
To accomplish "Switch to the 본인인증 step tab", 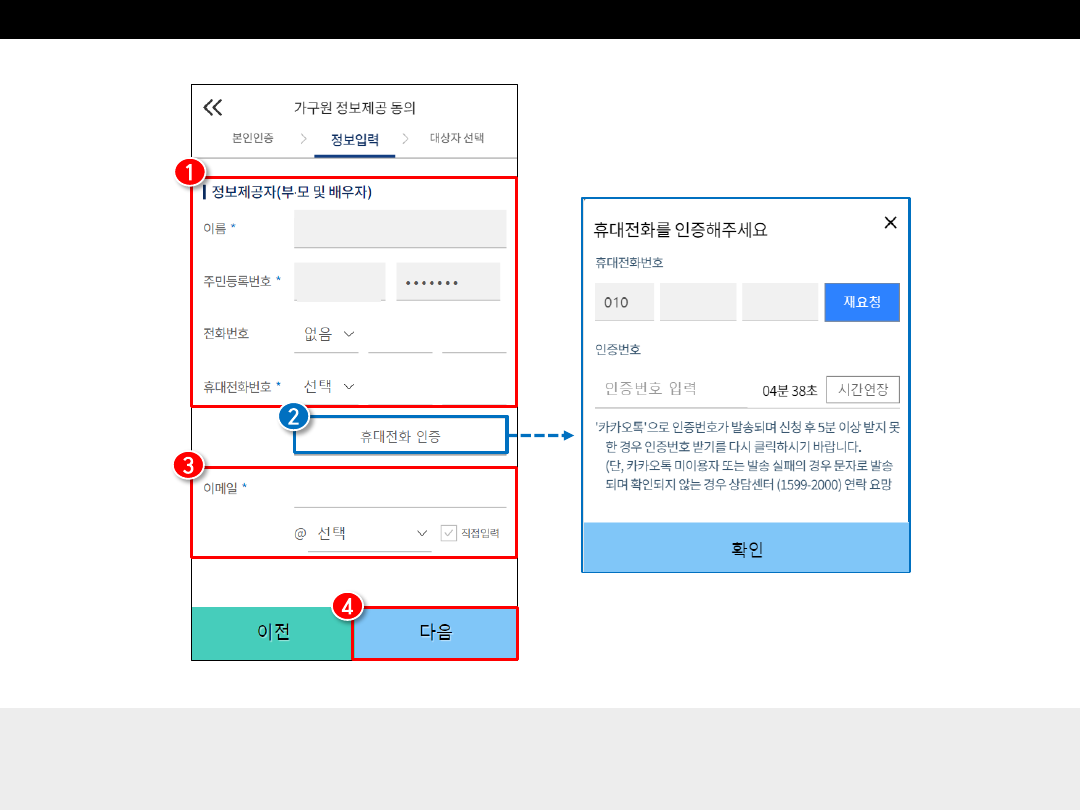I will click(x=252, y=139).
